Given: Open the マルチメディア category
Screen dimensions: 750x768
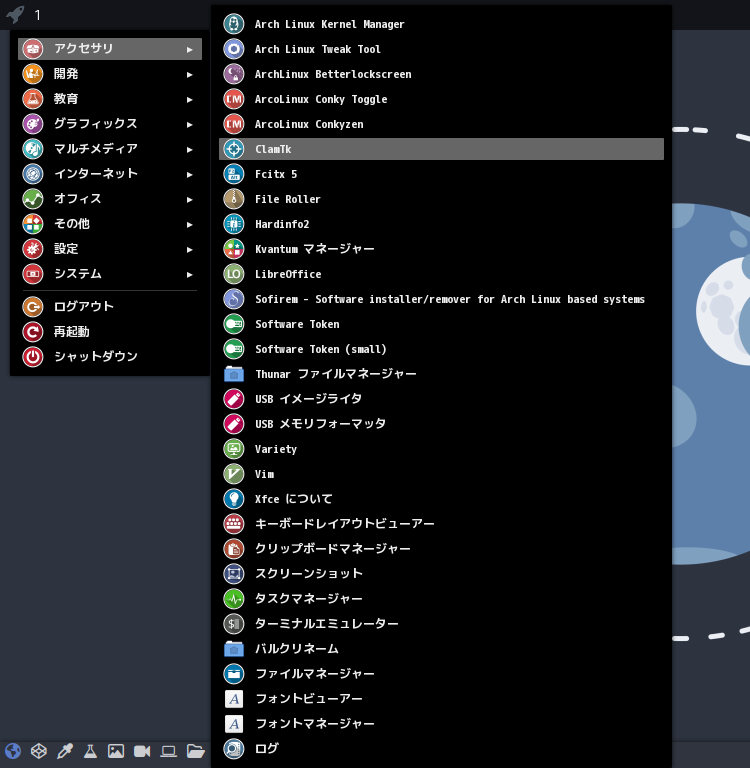Looking at the screenshot, I should tap(96, 149).
